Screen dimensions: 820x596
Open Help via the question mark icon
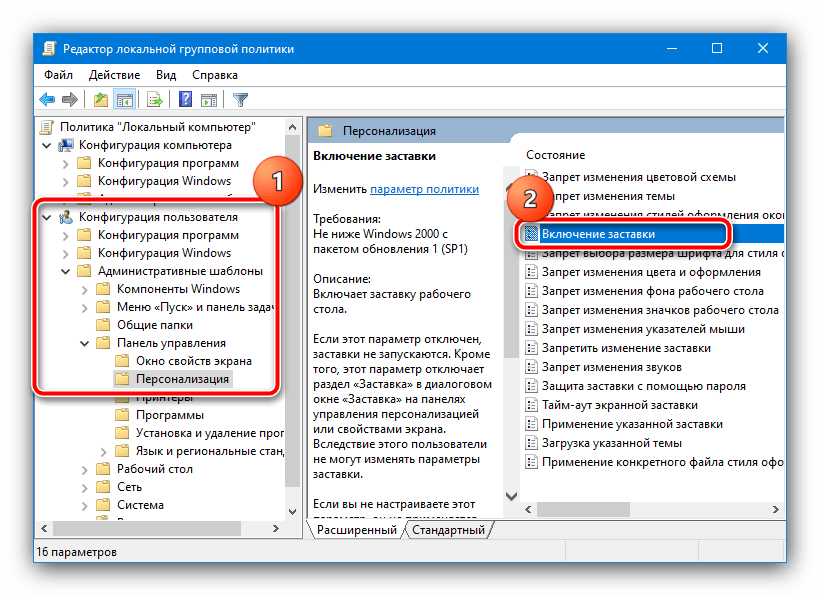185,99
